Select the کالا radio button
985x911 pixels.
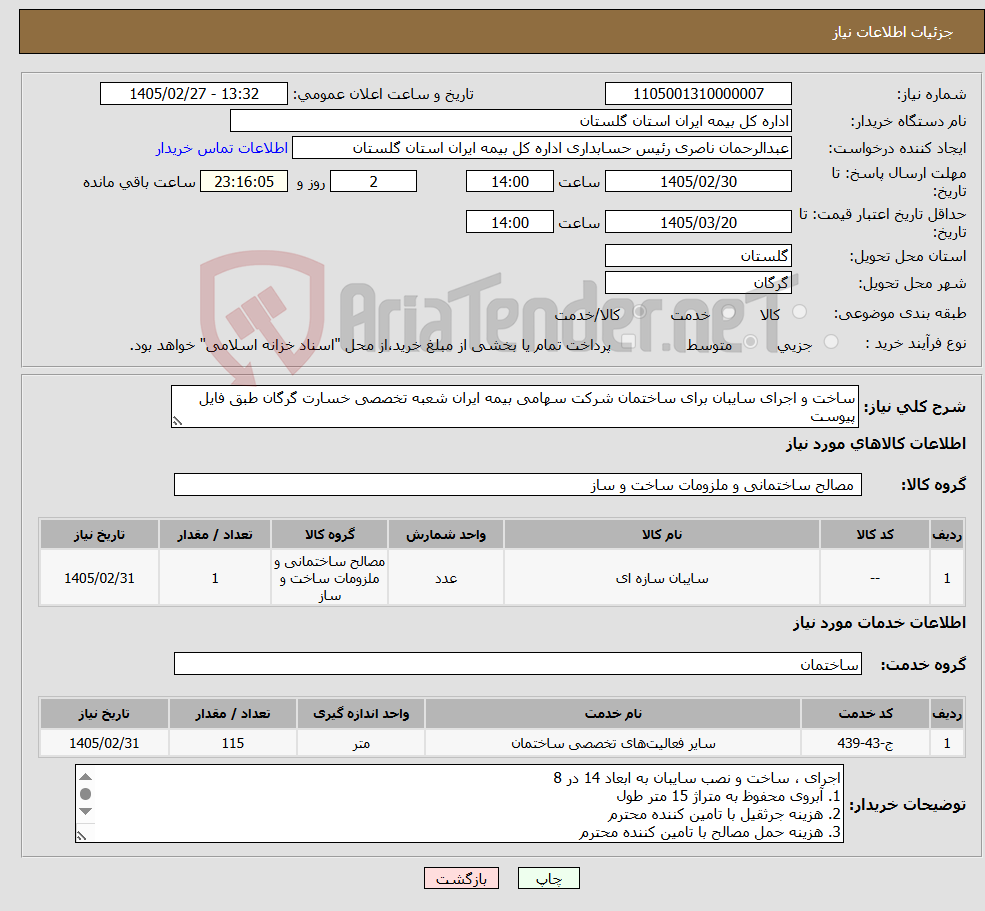800,312
